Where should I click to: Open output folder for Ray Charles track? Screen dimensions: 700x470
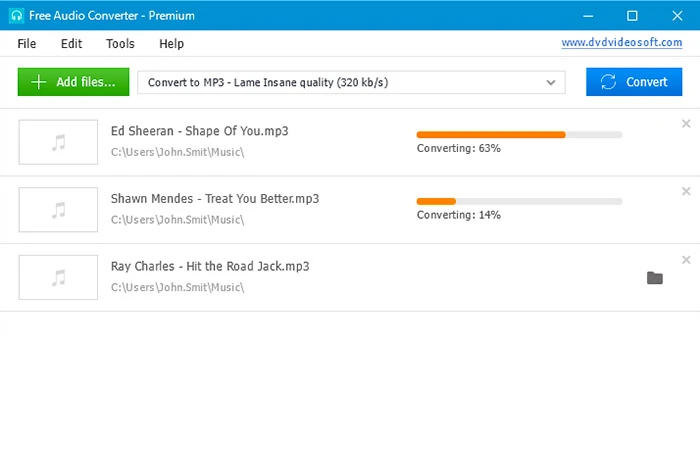pyautogui.click(x=655, y=278)
